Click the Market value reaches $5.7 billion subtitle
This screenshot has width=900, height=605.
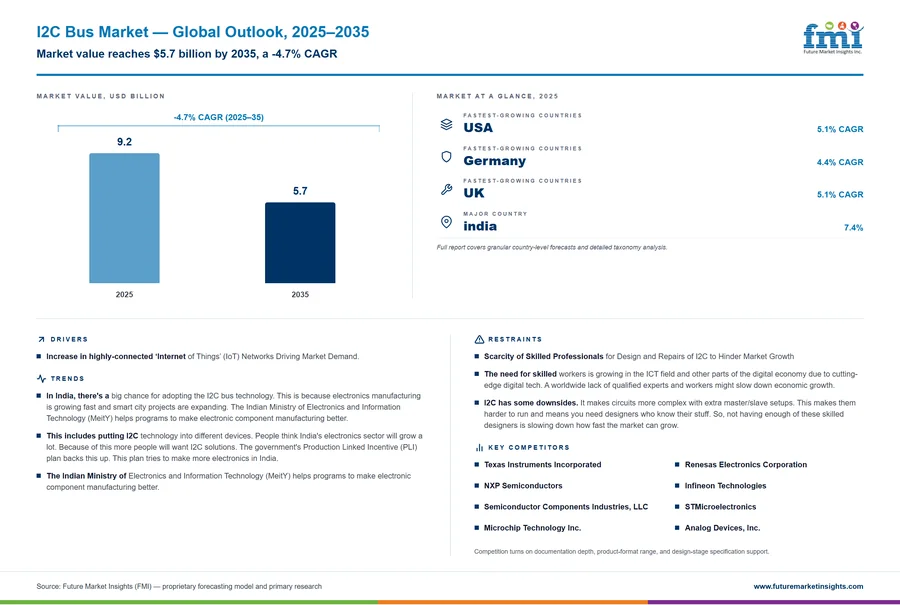click(187, 54)
